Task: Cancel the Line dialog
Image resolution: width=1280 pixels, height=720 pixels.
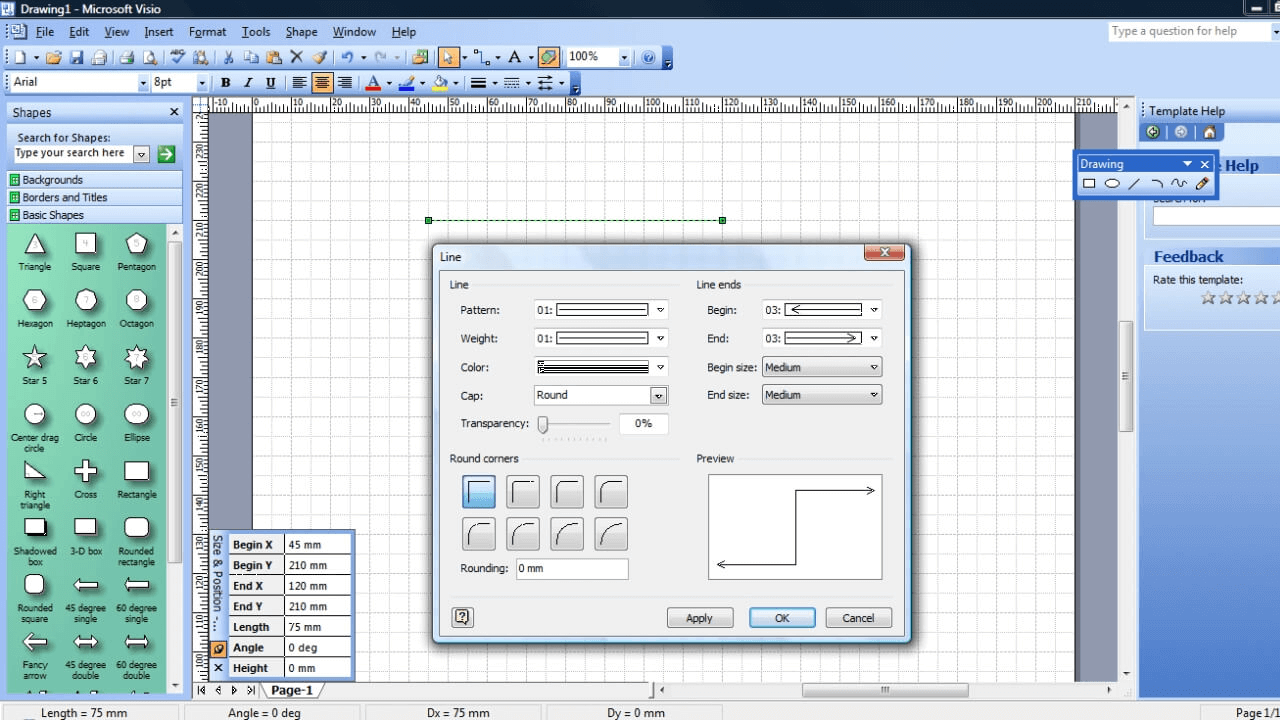Action: [858, 618]
